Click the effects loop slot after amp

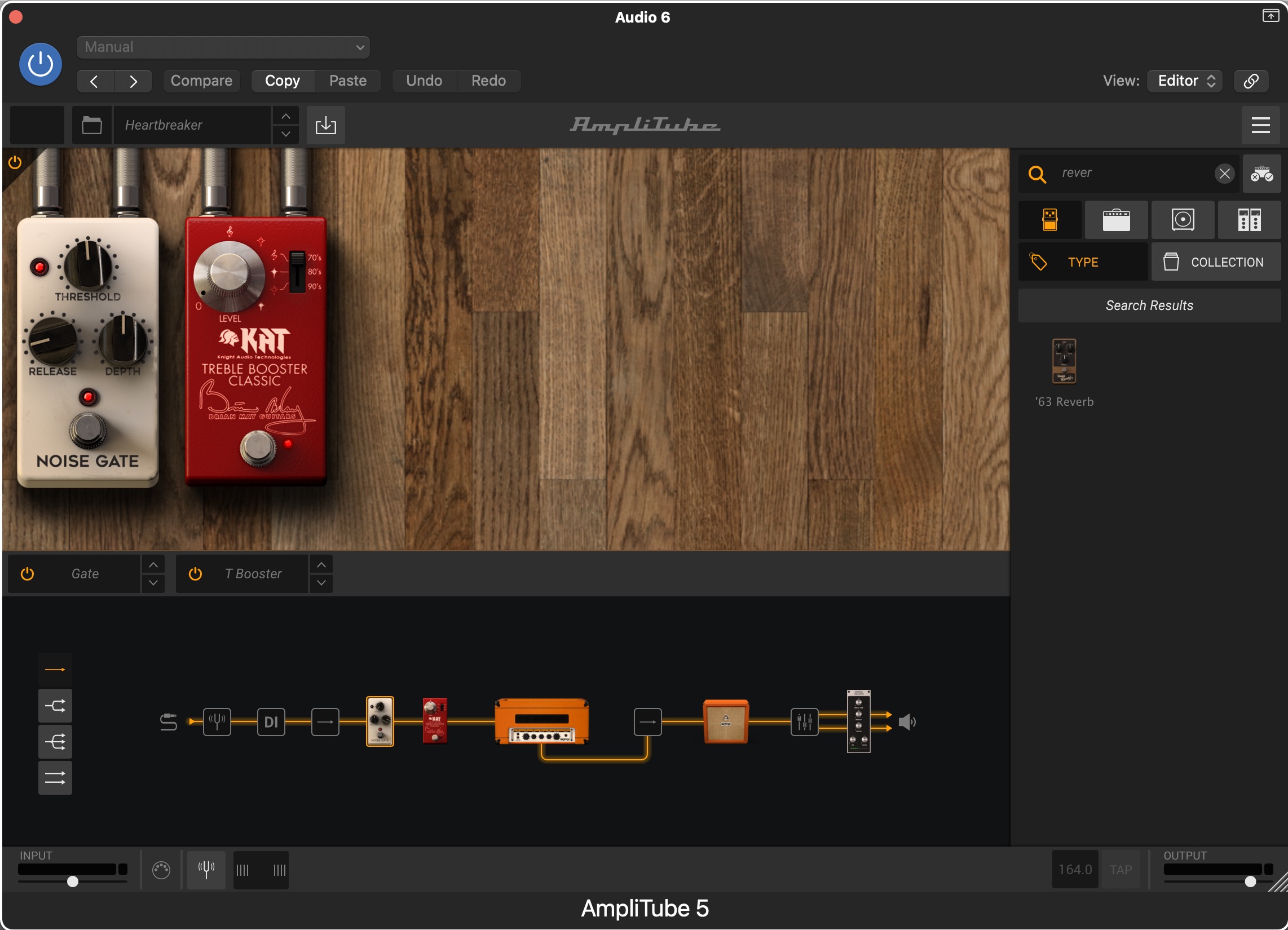coord(648,723)
